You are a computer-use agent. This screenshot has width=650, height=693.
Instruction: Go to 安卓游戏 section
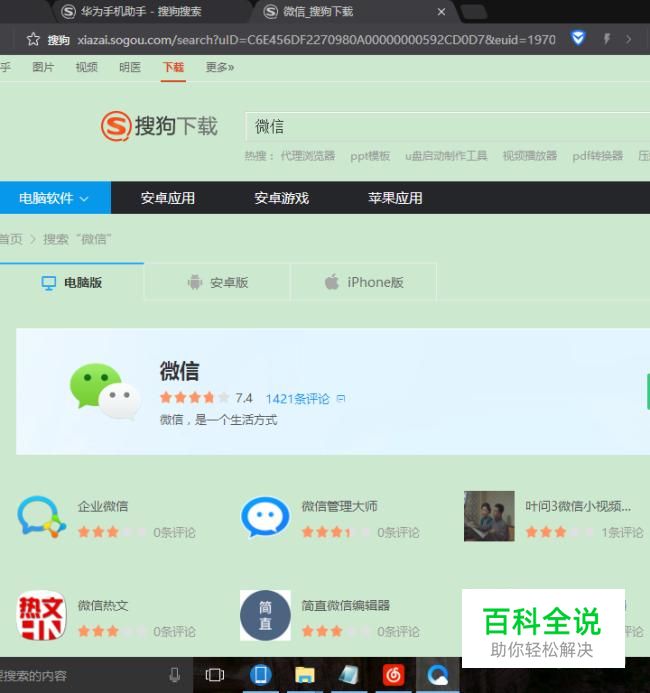[x=281, y=198]
